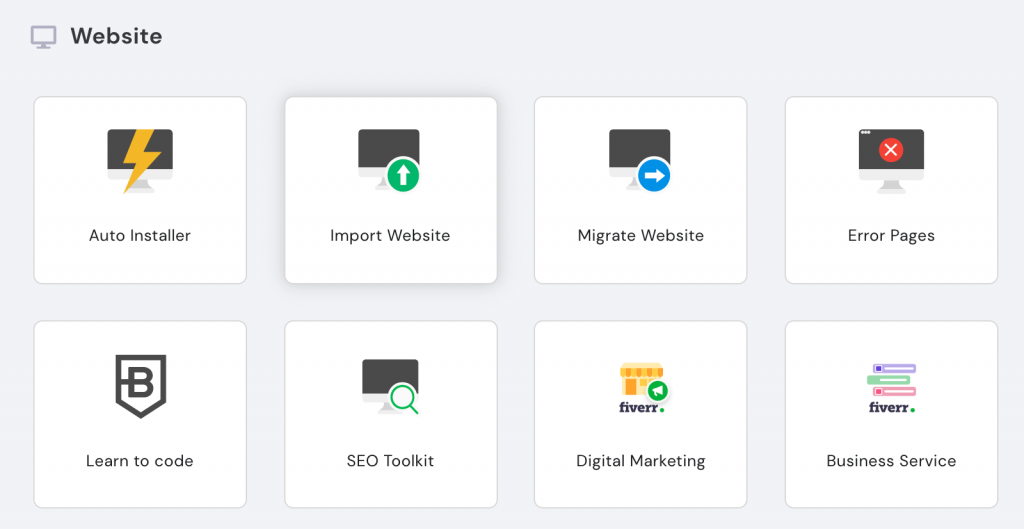The image size is (1024, 529).
Task: Open the Business Service label
Action: pos(891,460)
